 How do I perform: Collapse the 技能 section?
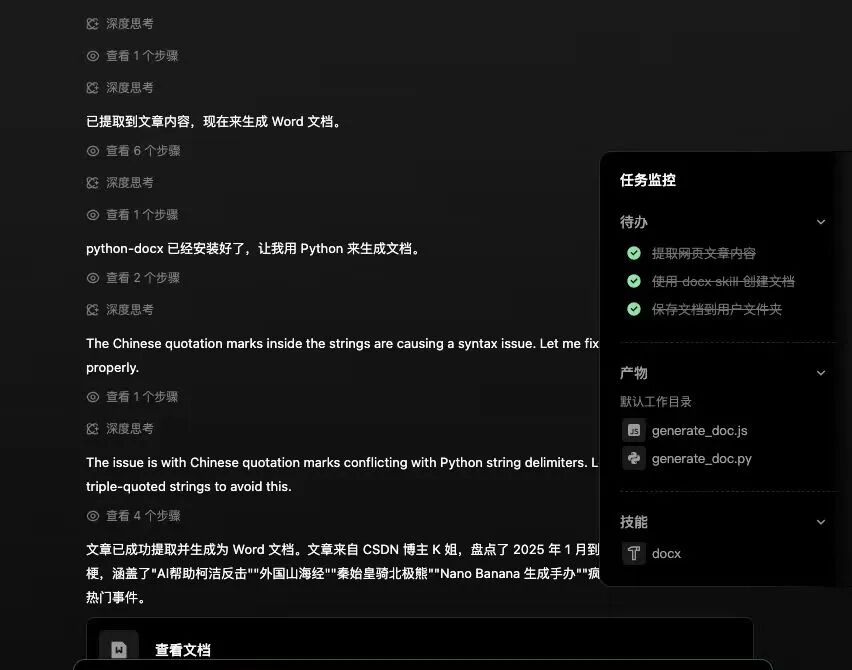(821, 521)
